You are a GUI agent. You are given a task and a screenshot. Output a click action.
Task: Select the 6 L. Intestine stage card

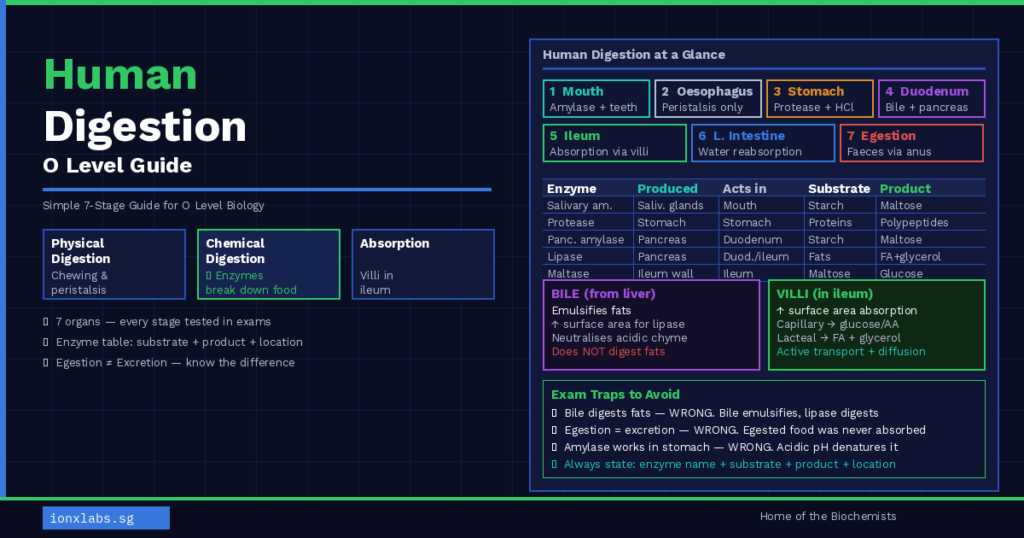click(762, 143)
